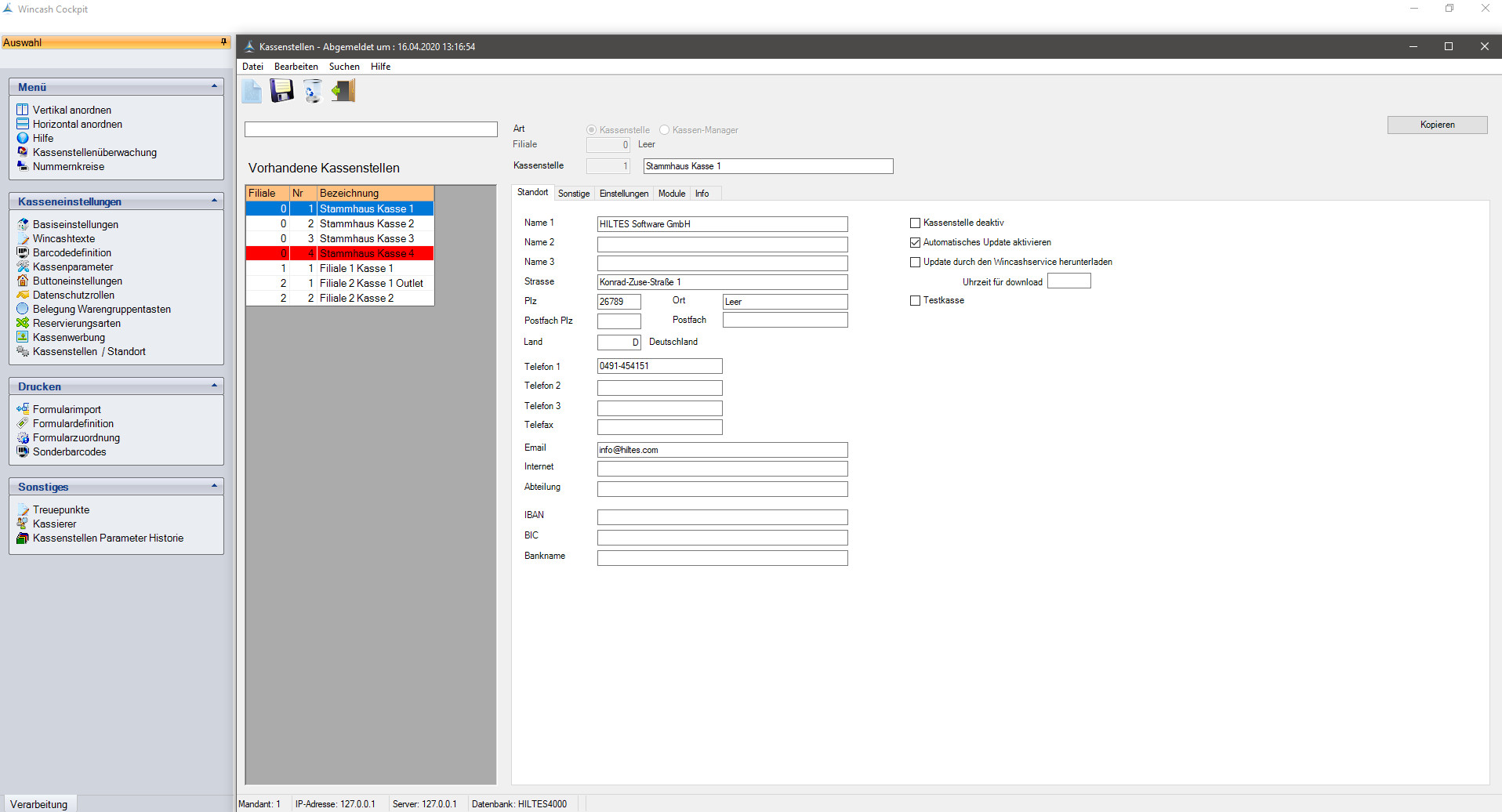Click the new document toolbar icon
Image resolution: width=1502 pixels, height=812 pixels.
(x=252, y=92)
